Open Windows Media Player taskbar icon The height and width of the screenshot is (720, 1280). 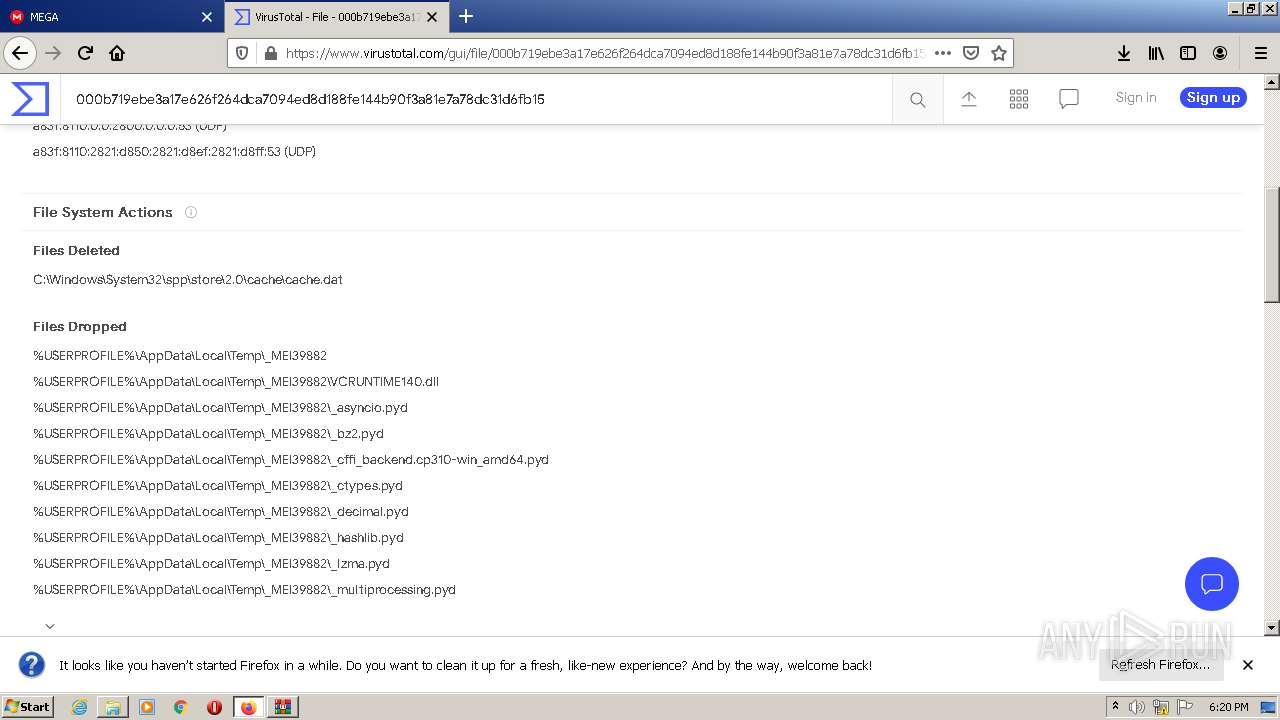click(x=147, y=707)
